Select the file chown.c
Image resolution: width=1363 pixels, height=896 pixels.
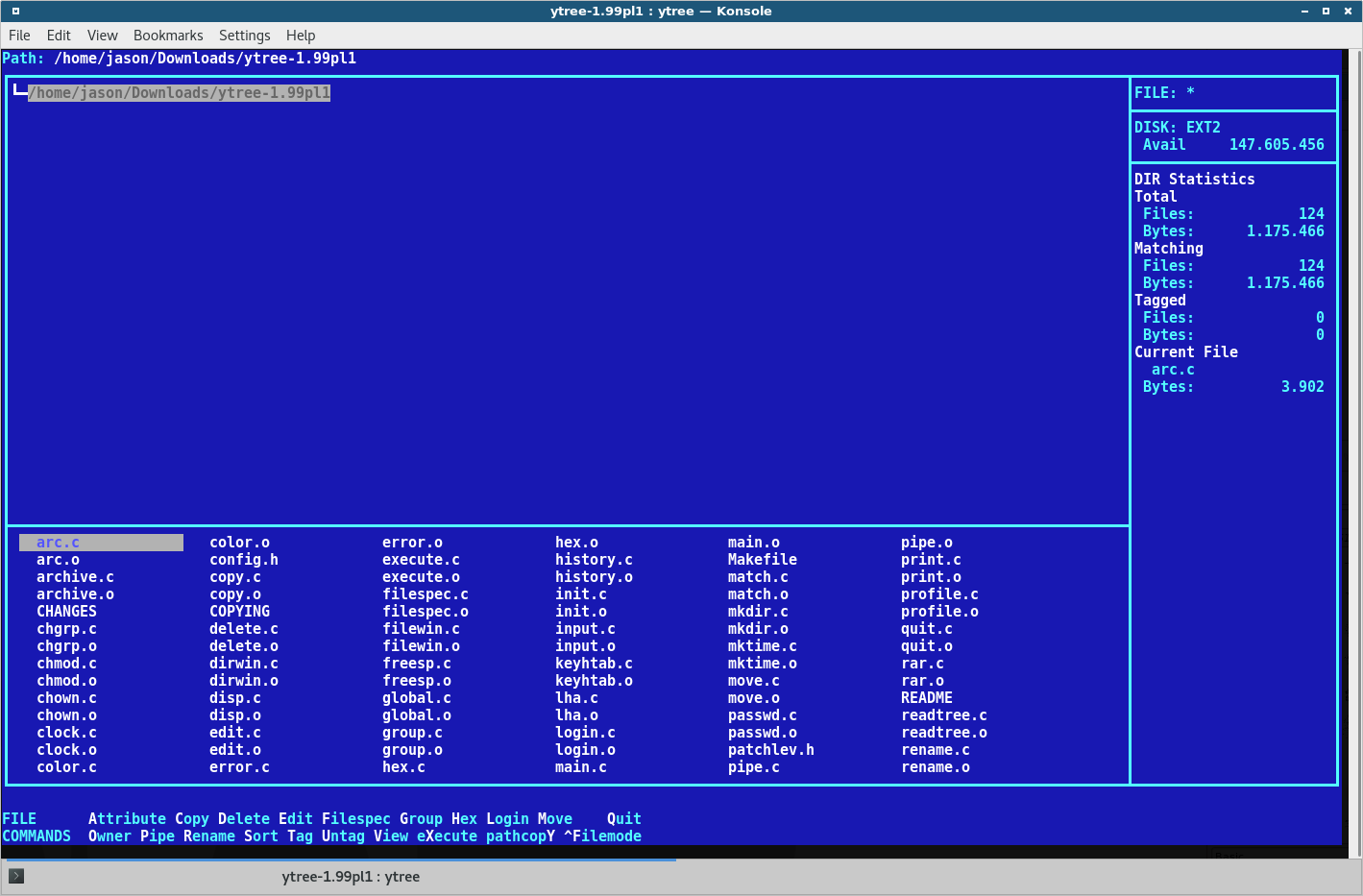[67, 698]
